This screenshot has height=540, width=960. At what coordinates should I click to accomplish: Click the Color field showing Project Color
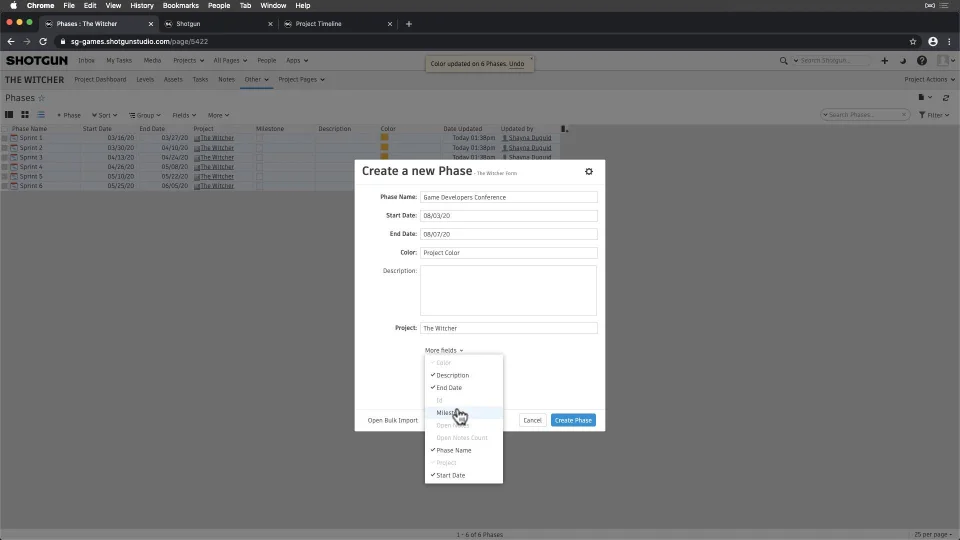point(509,252)
